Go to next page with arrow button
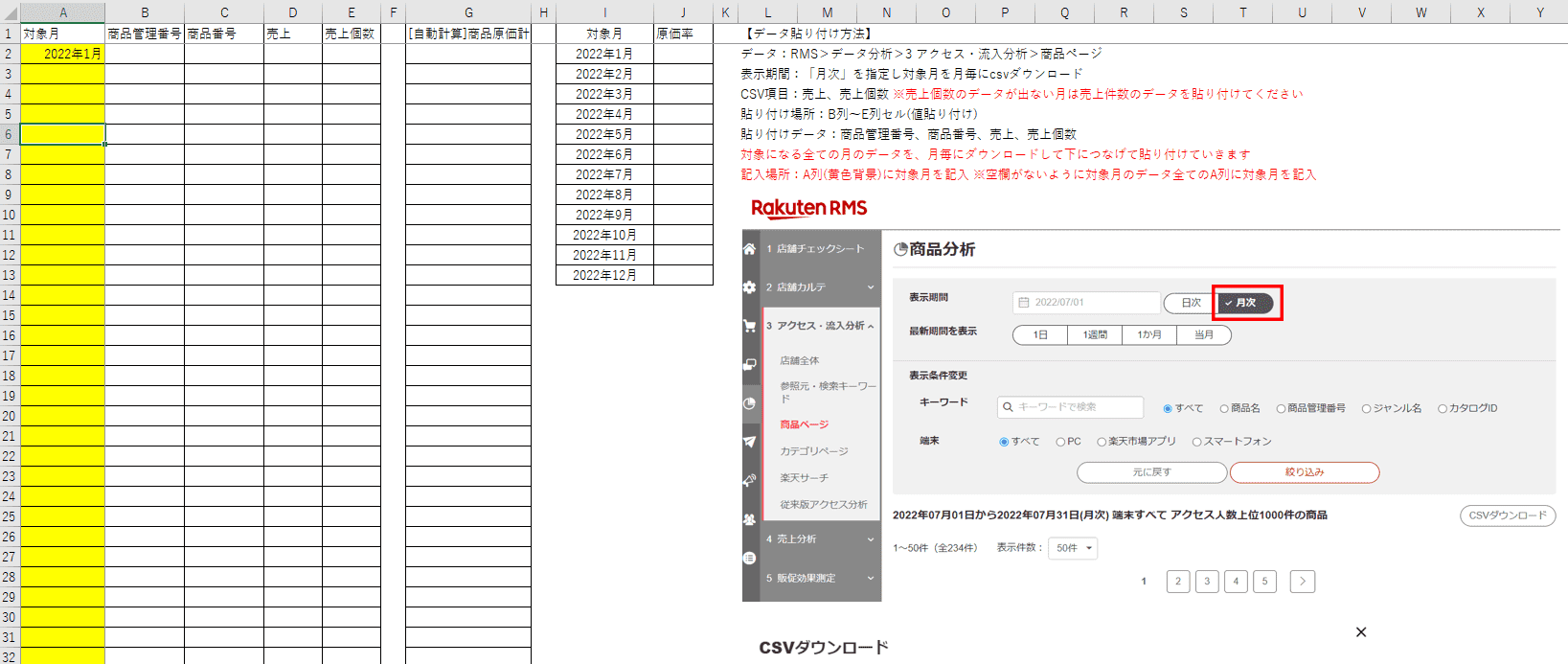The height and width of the screenshot is (664, 1568). [x=1303, y=582]
